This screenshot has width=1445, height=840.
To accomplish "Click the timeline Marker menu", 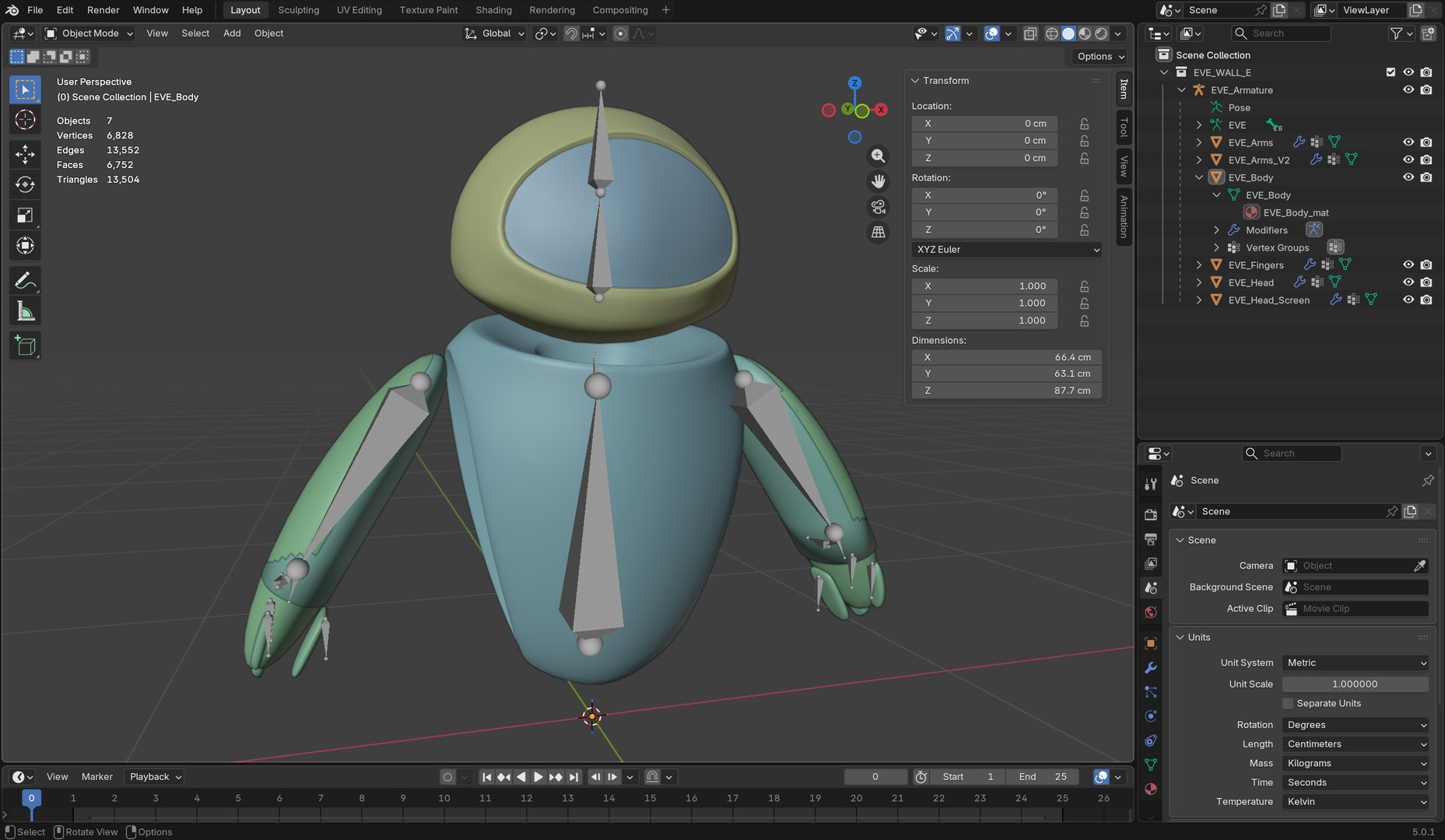I will (x=96, y=777).
